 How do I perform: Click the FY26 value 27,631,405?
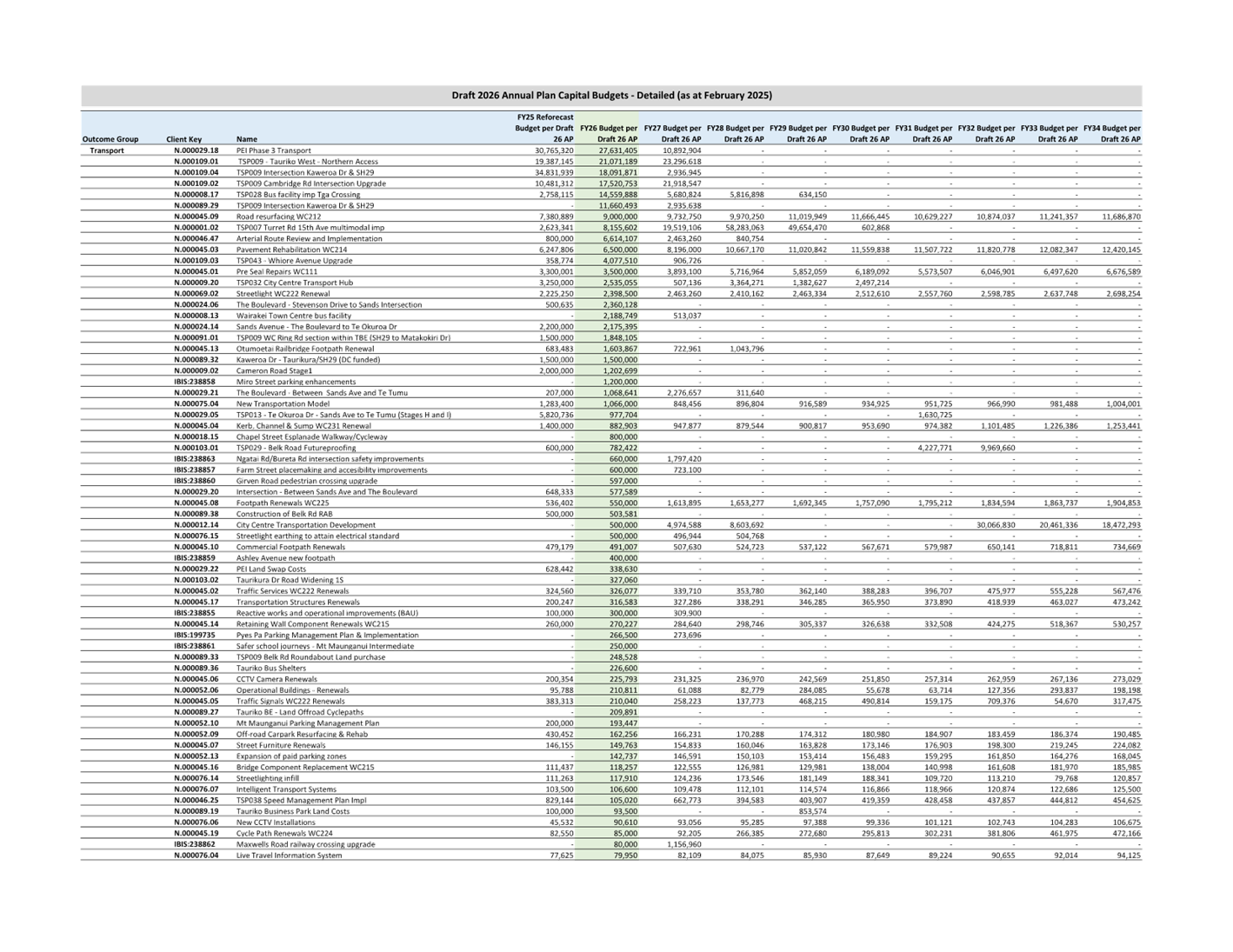(617, 150)
